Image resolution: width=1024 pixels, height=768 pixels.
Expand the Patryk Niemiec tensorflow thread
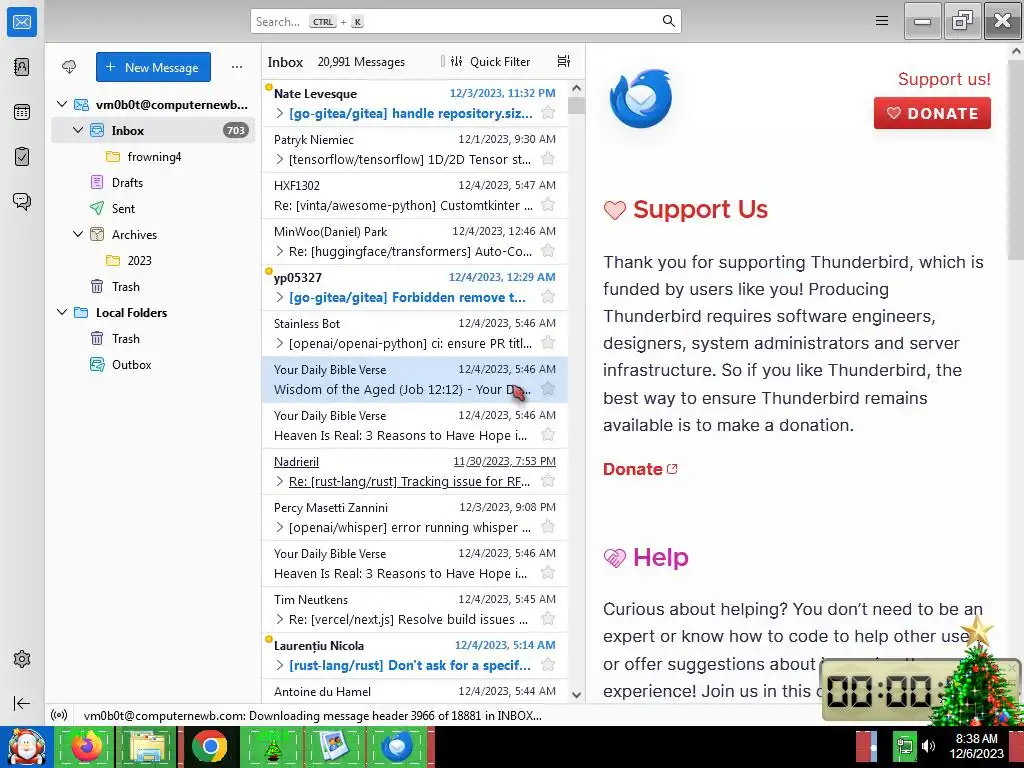280,159
